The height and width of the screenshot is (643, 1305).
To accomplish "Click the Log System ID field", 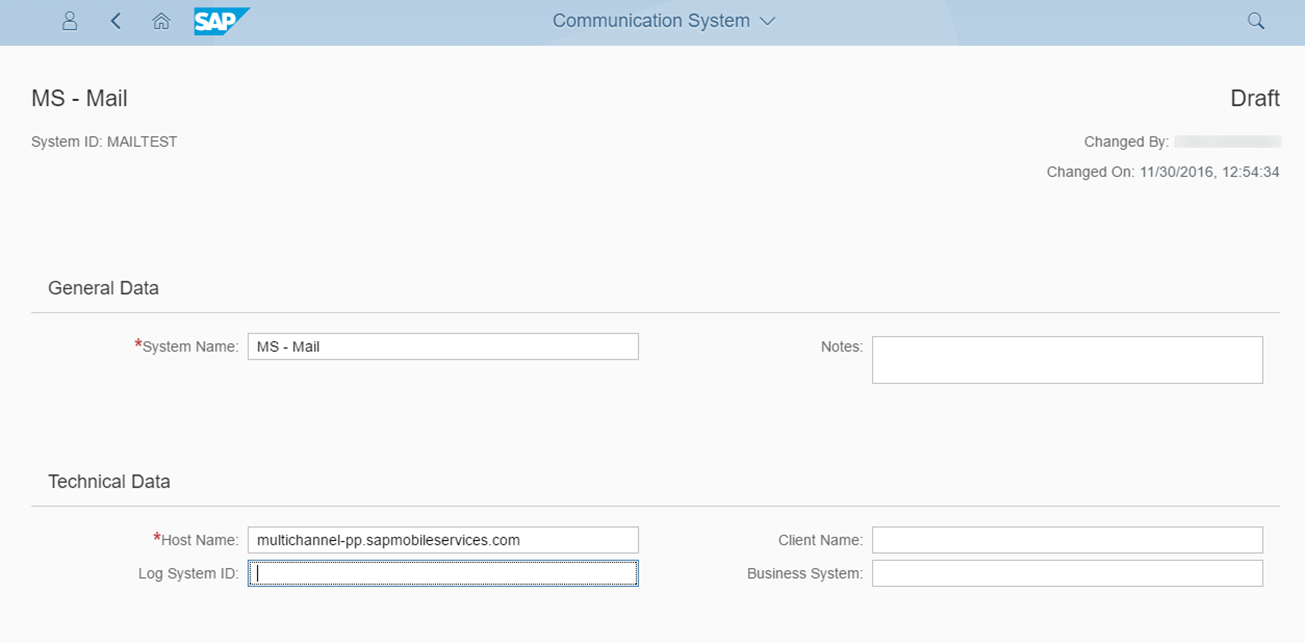I will click(442, 573).
